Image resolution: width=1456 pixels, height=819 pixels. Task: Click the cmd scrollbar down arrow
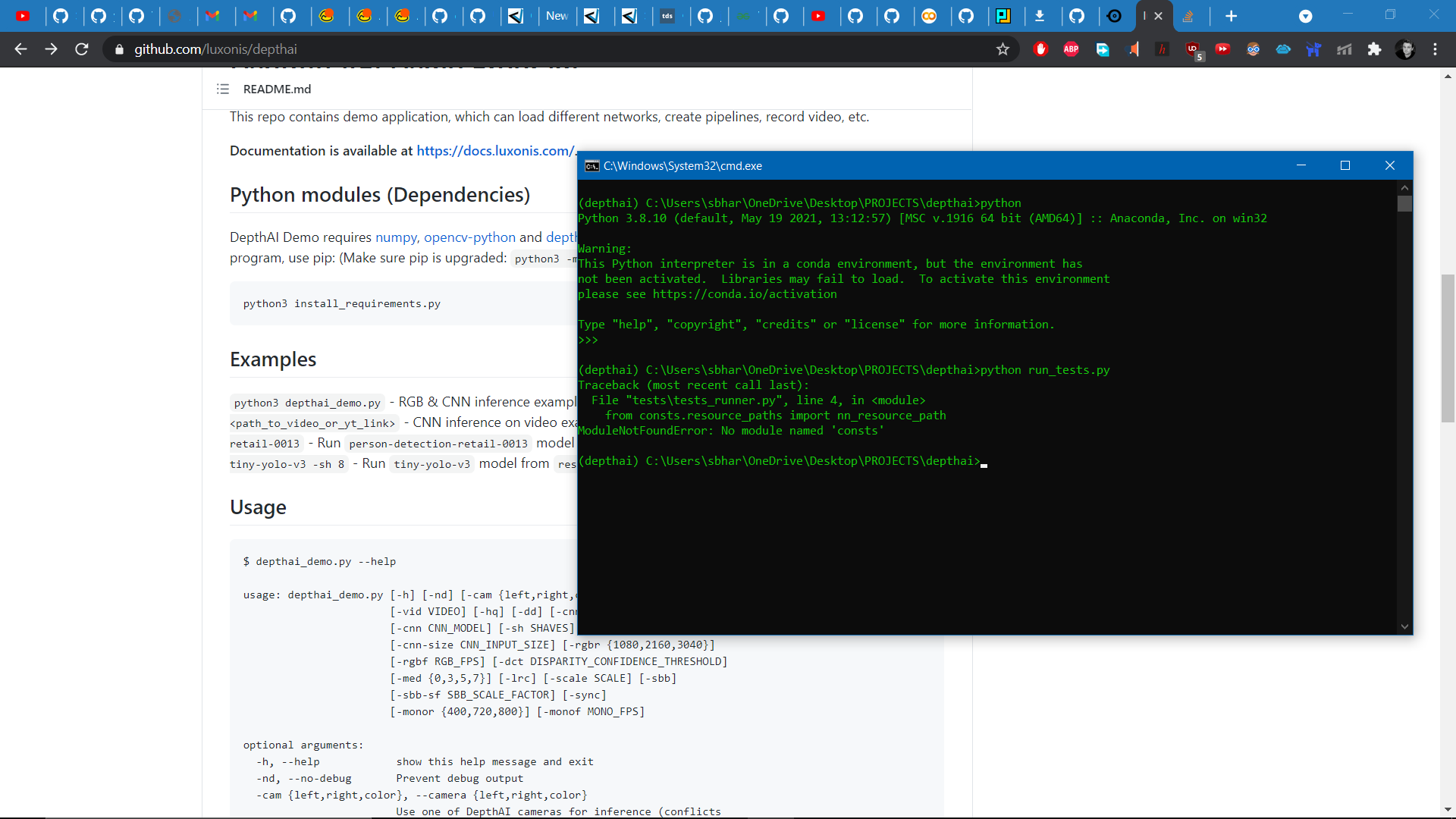[x=1404, y=627]
